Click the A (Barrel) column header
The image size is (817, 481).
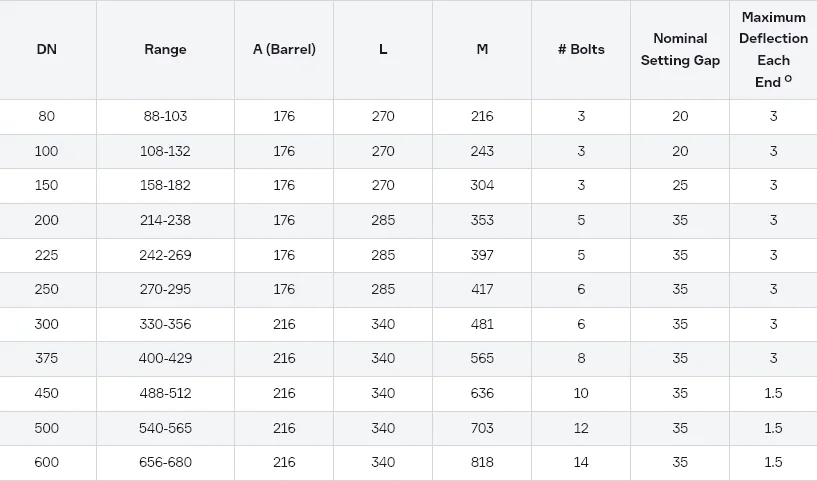tap(284, 50)
